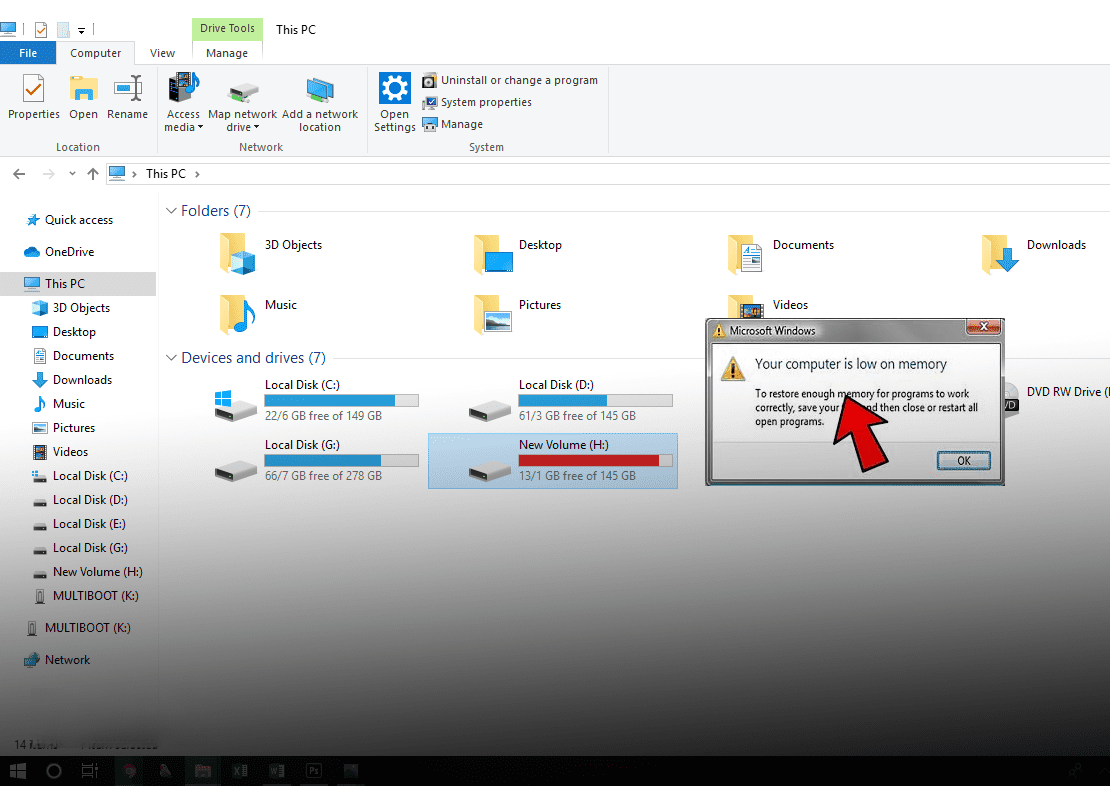1110x786 pixels.
Task: Switch to the View tab
Action: pyautogui.click(x=162, y=53)
